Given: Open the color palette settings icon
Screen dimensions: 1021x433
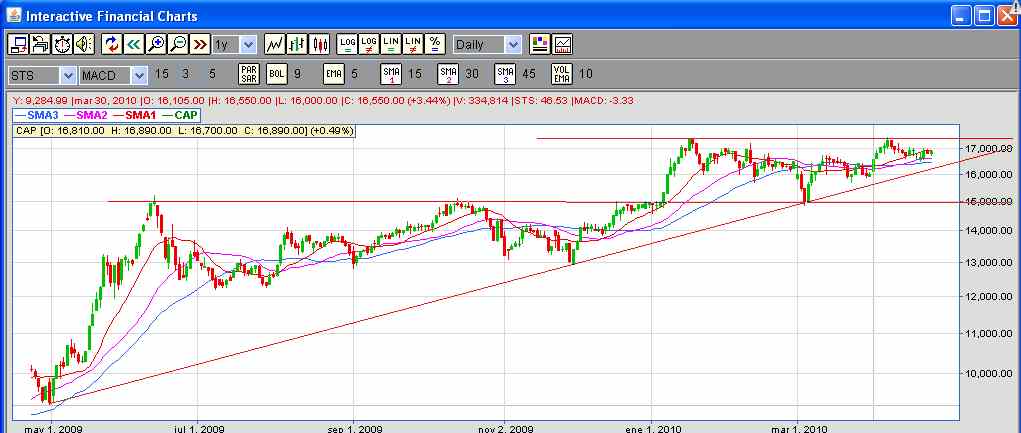Looking at the screenshot, I should click(x=540, y=44).
